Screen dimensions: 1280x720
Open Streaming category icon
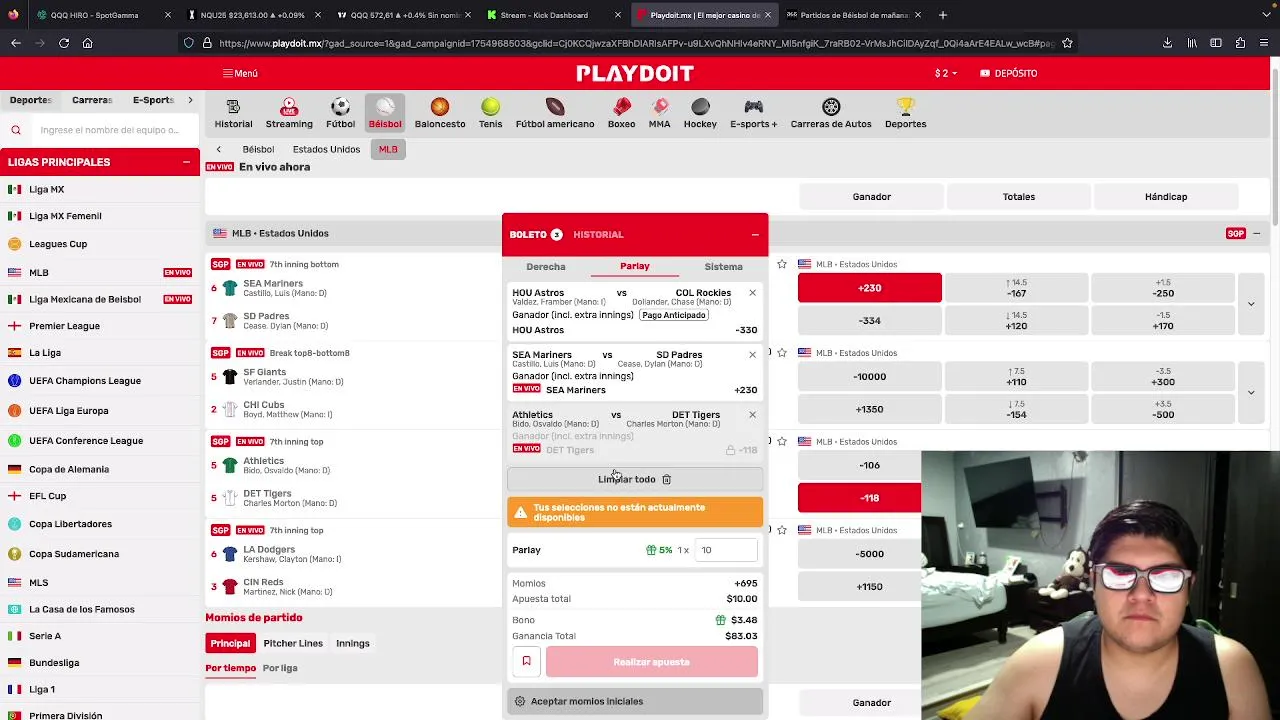(x=289, y=107)
